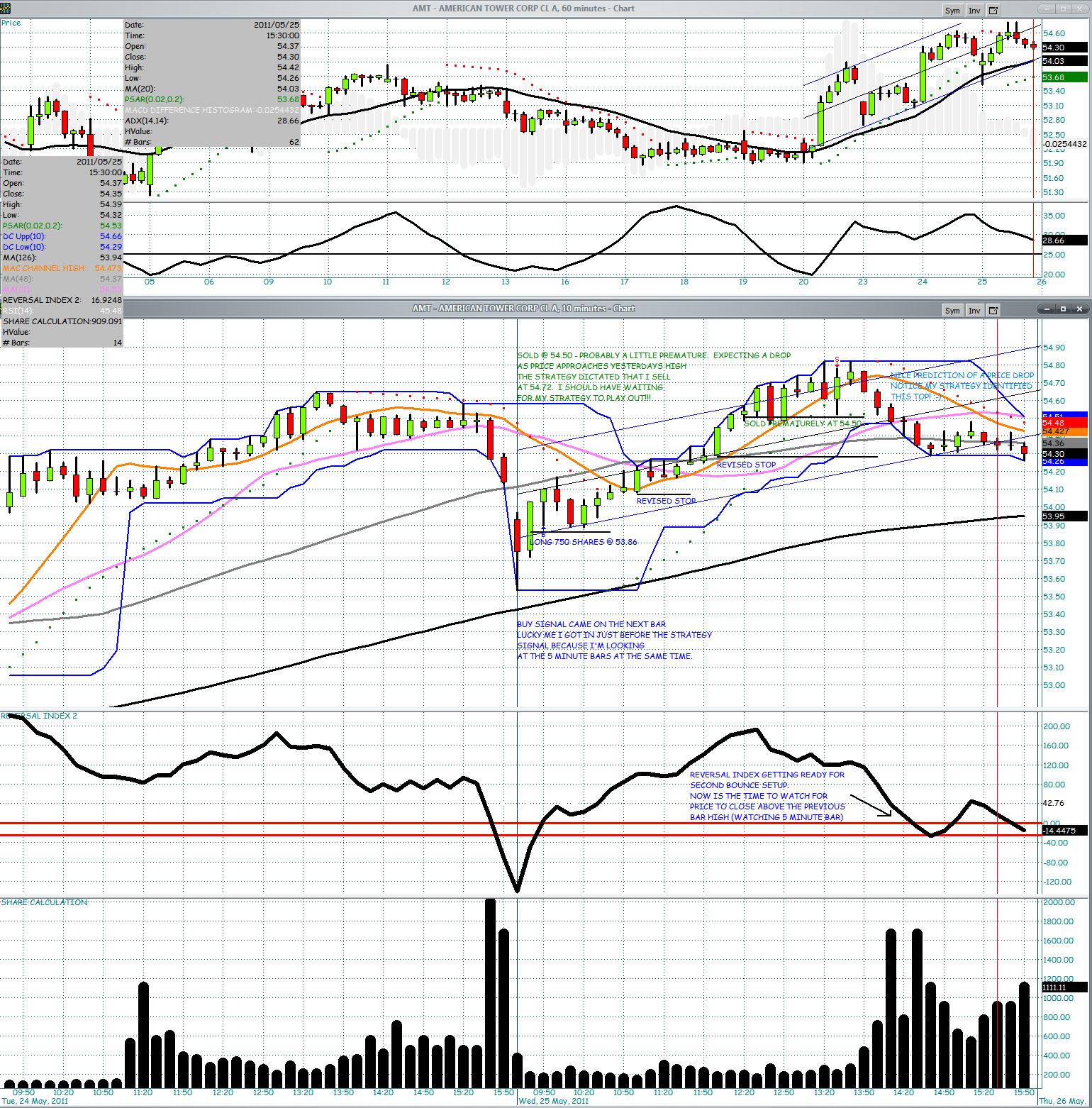Click the 'Tue, 24 May, 2011' date axis label

pyautogui.click(x=35, y=1101)
